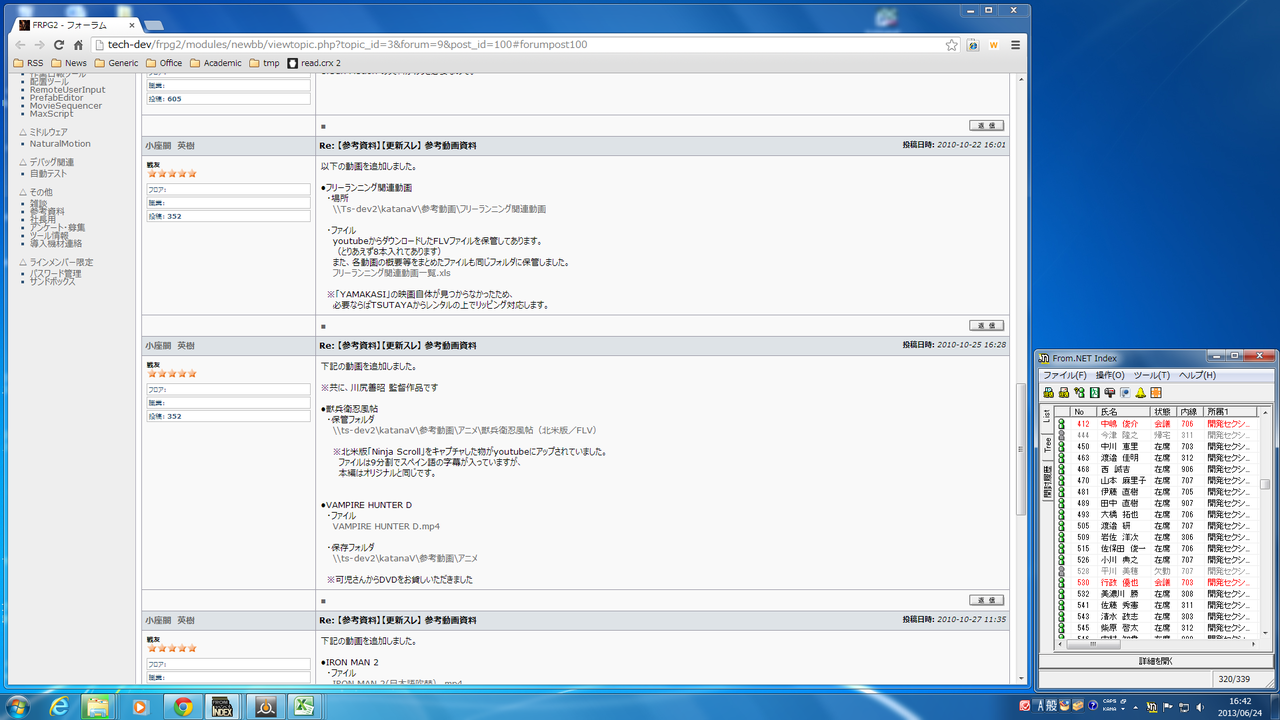Click the フリーランニング関連動画一覧.xls file name

[x=391, y=272]
